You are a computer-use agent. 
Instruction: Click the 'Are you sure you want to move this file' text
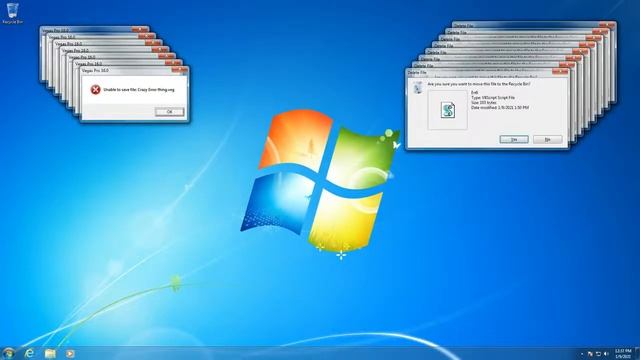click(x=479, y=84)
